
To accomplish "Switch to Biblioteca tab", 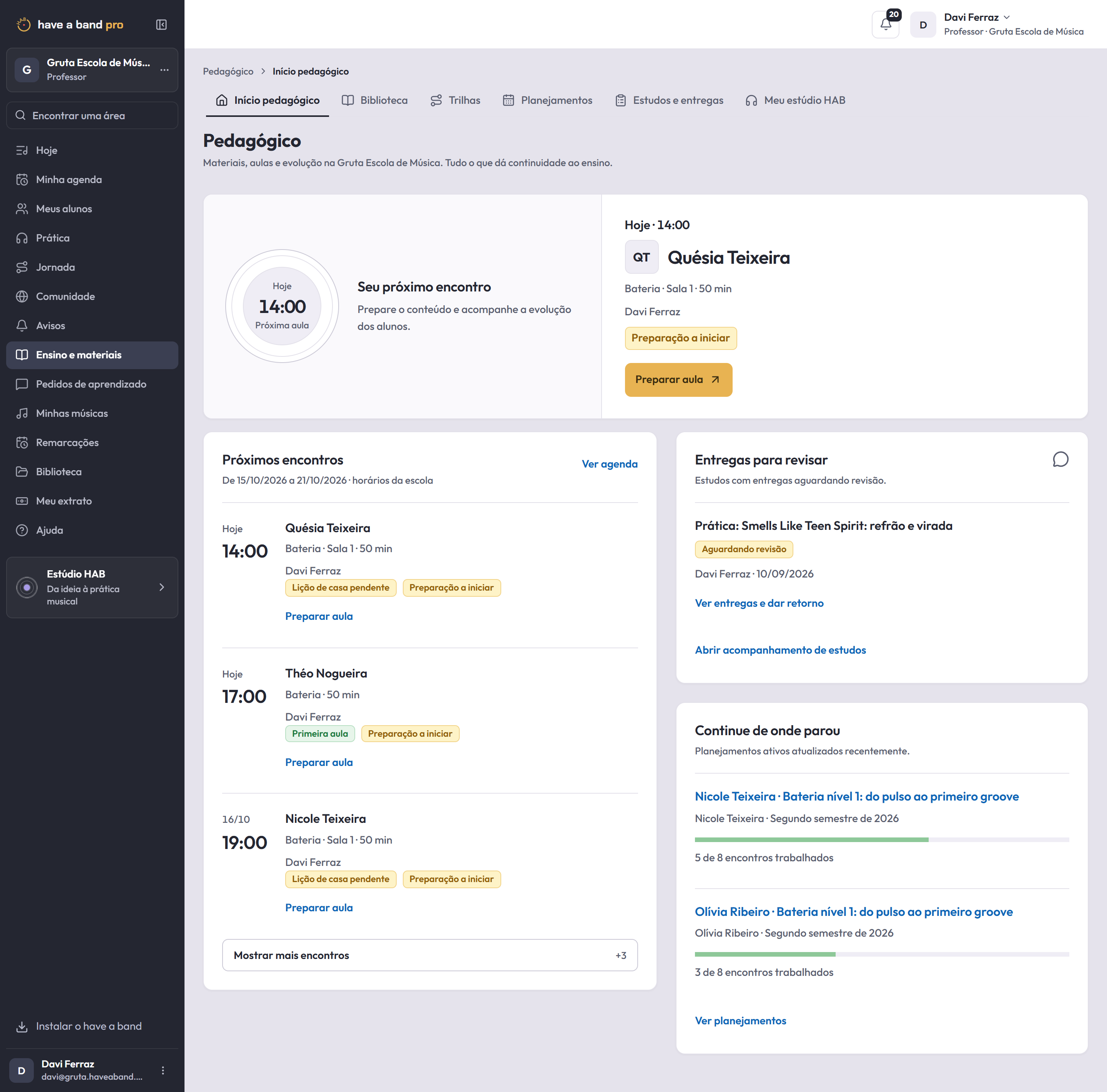I will [375, 100].
